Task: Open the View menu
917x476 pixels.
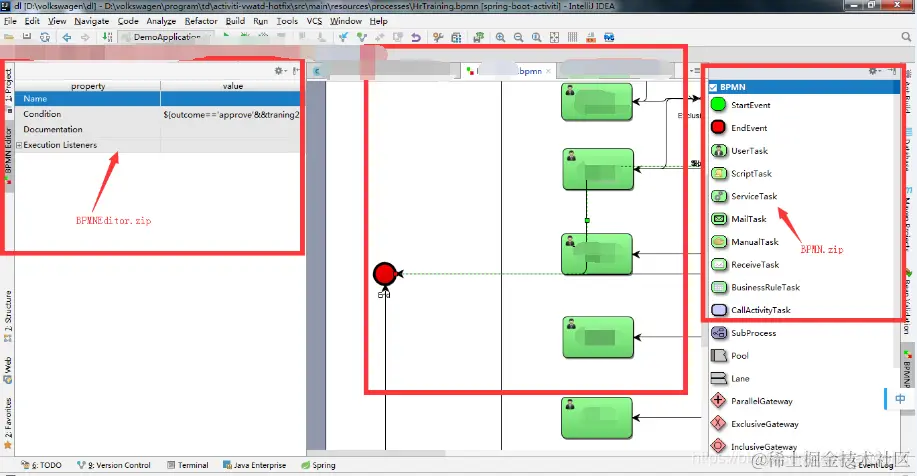Action: [57, 21]
